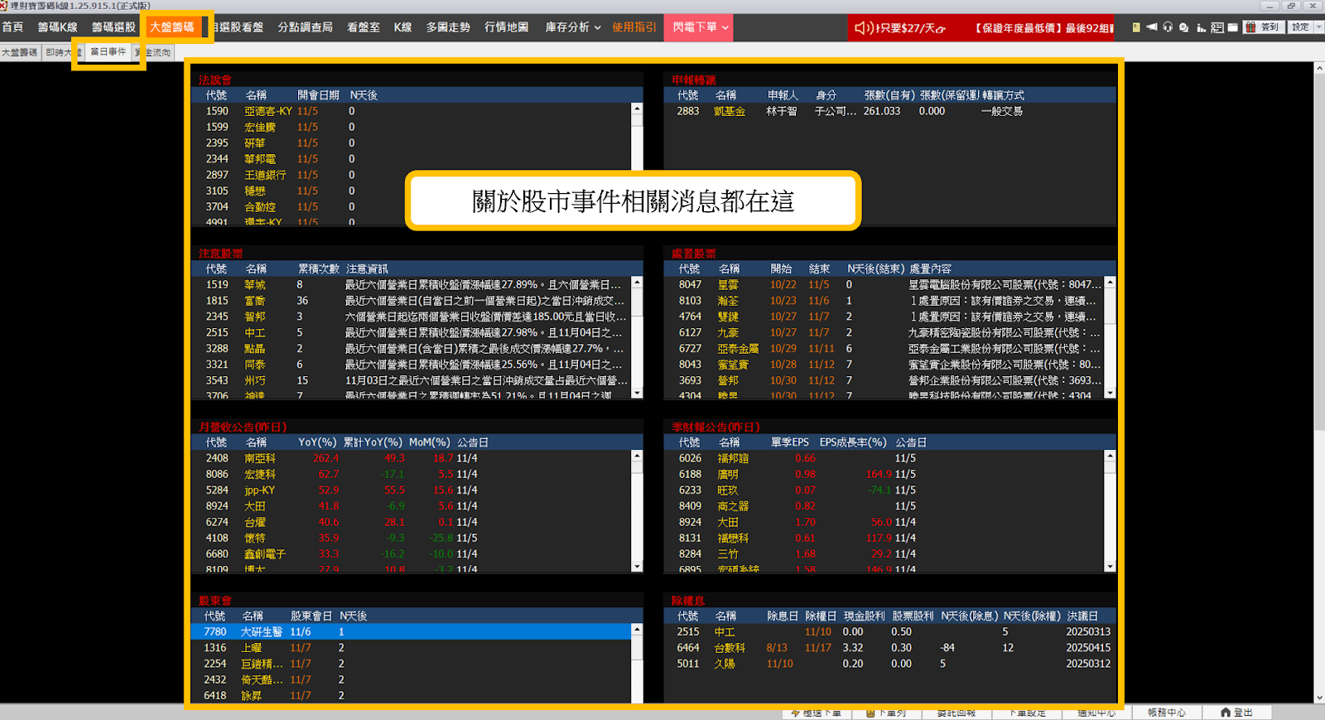Image resolution: width=1325 pixels, height=720 pixels.
Task: Sort 法說會 list by 開會日期 header
Action: click(x=317, y=95)
